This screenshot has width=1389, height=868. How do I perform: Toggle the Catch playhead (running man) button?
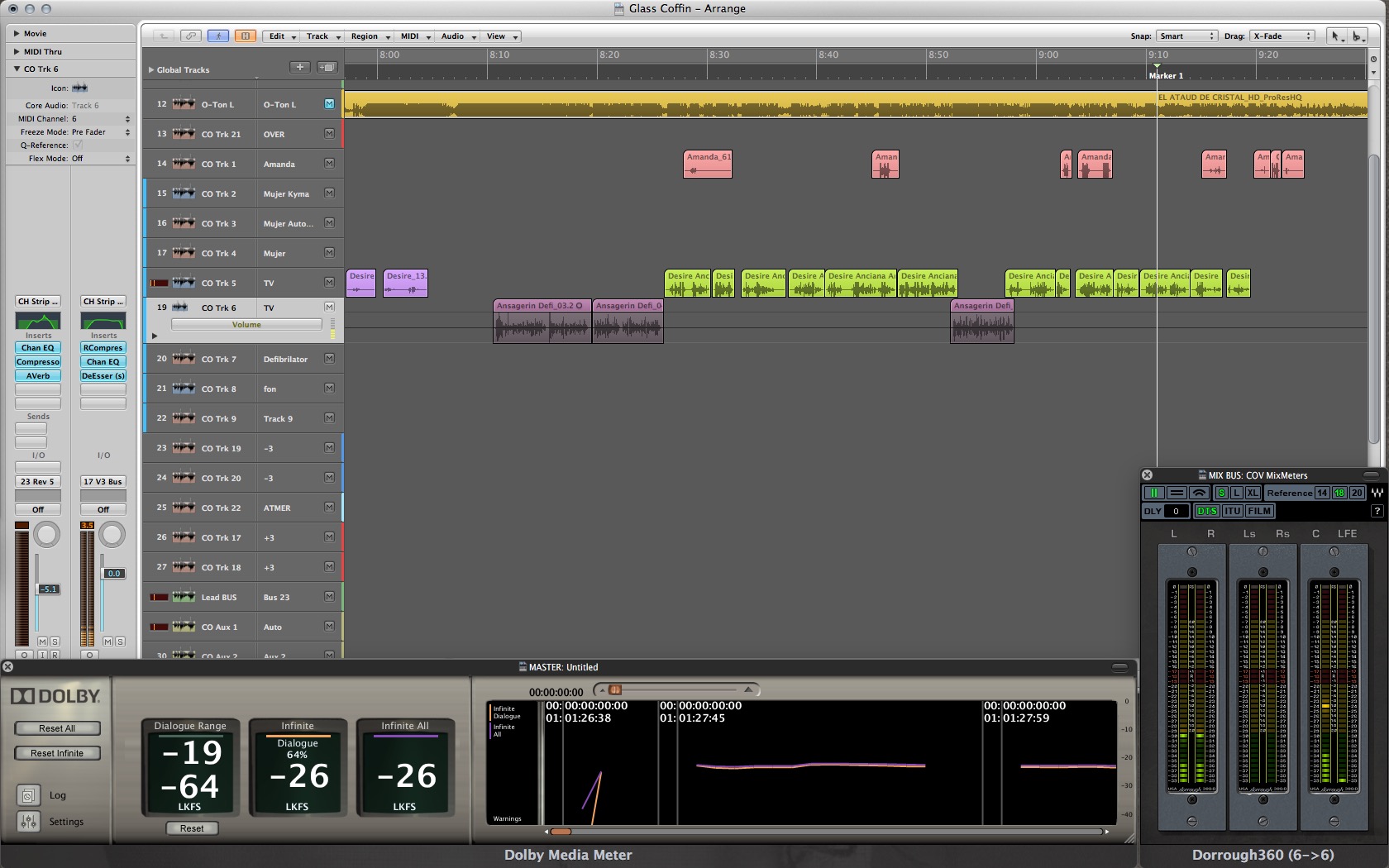218,36
